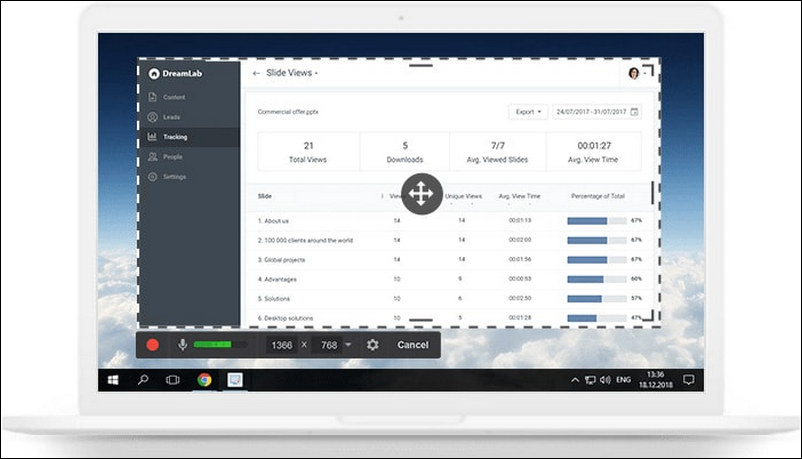Open the calendar icon in date range field
This screenshot has height=459, width=802.
click(x=634, y=111)
